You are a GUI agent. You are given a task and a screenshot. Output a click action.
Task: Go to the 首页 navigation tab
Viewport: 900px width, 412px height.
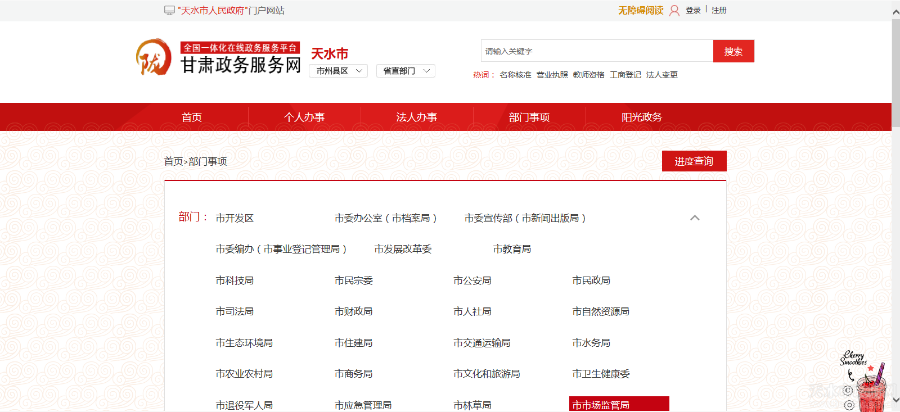pyautogui.click(x=192, y=117)
